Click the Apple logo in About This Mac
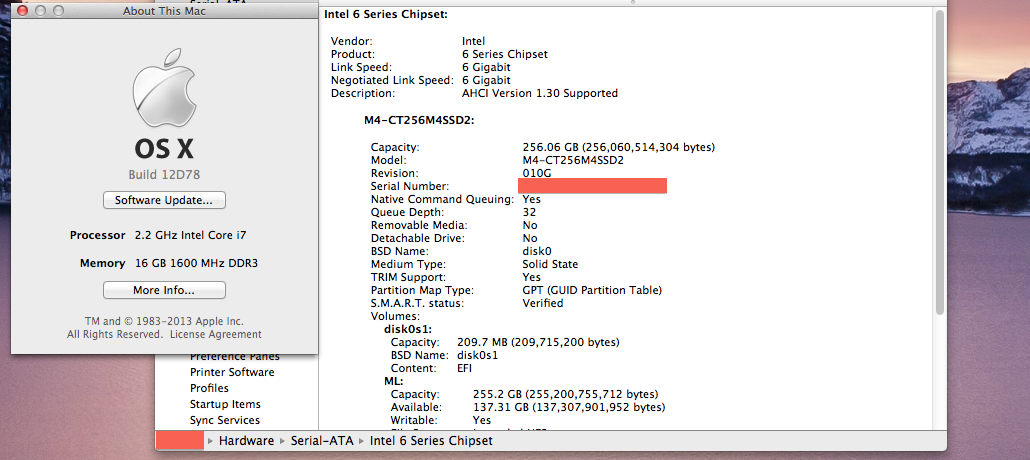1030x460 pixels. (x=164, y=87)
